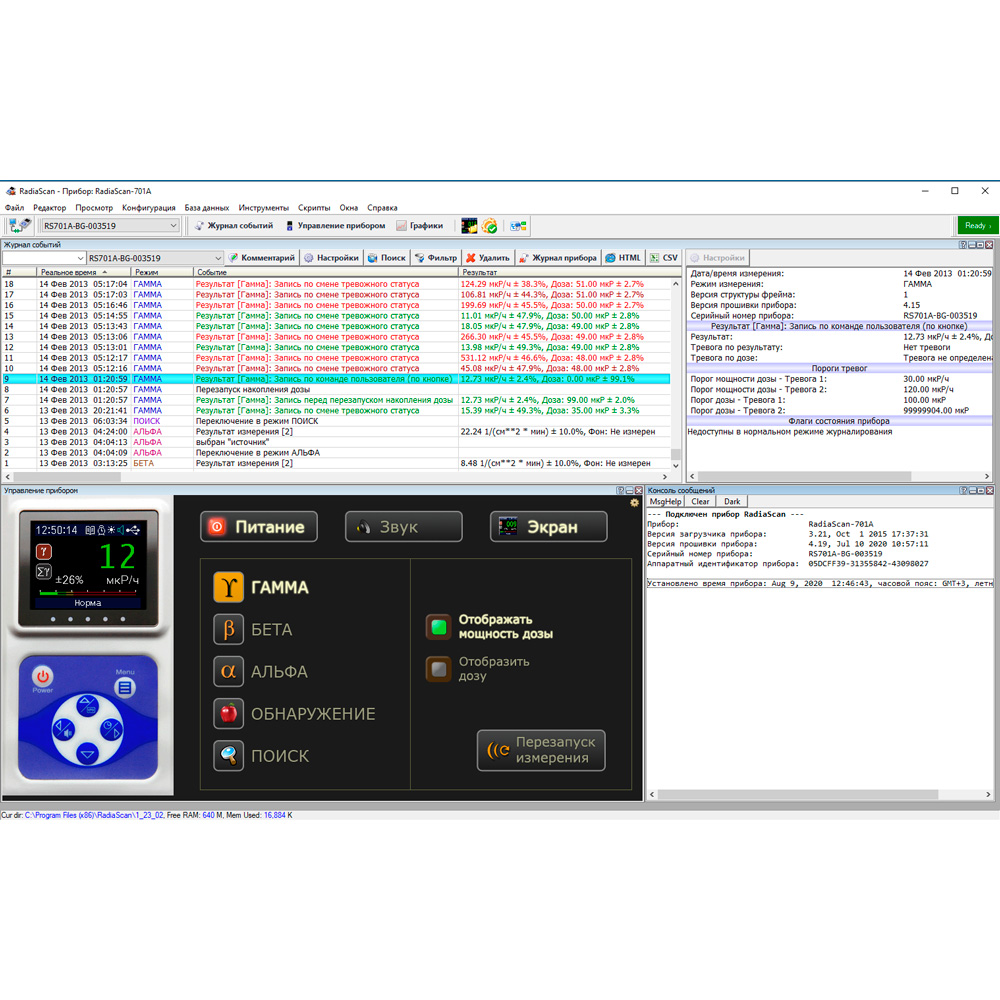Click Удалить in the journal toolbar
1000x1000 pixels.
click(488, 258)
